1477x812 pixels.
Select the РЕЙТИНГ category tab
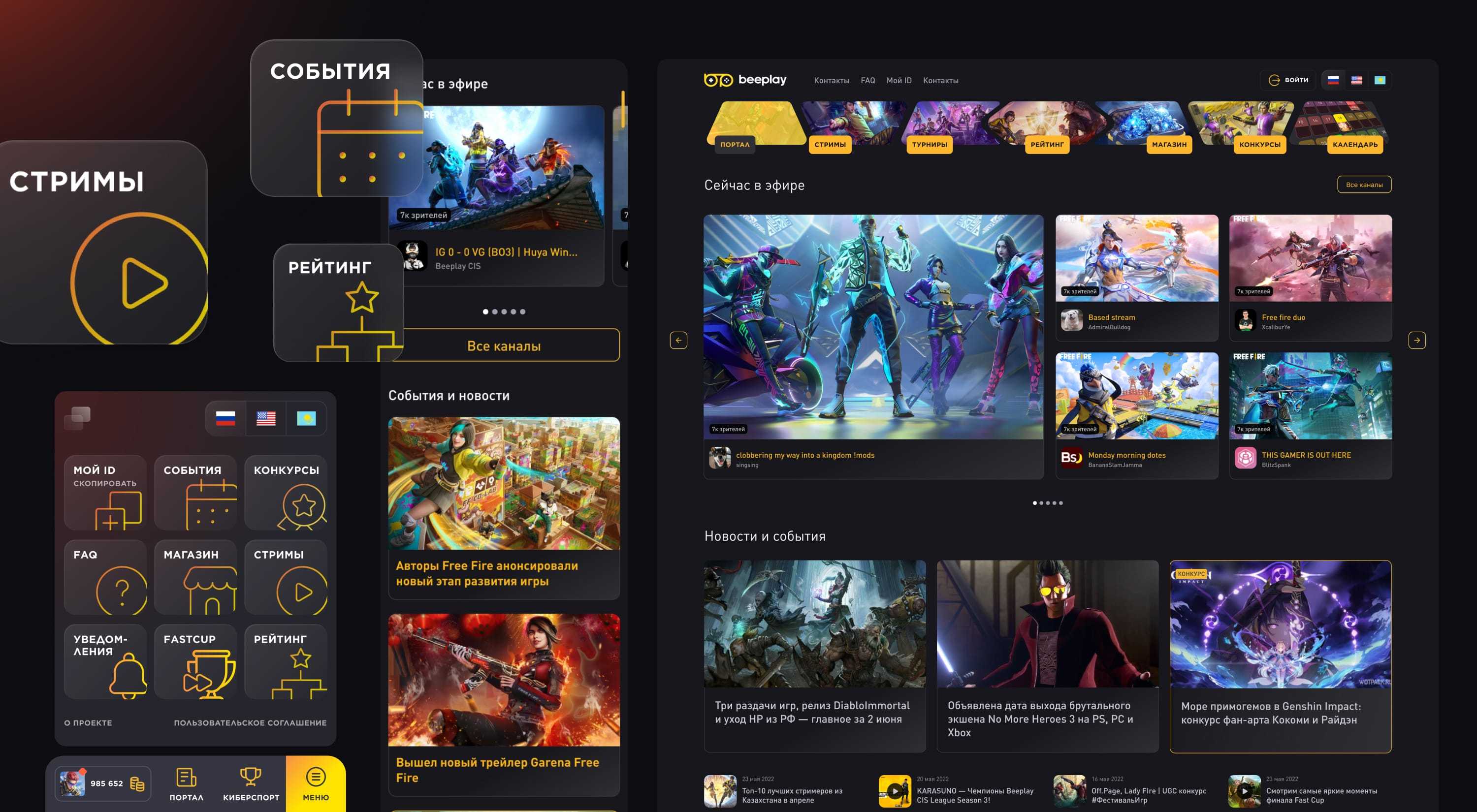pos(1048,126)
